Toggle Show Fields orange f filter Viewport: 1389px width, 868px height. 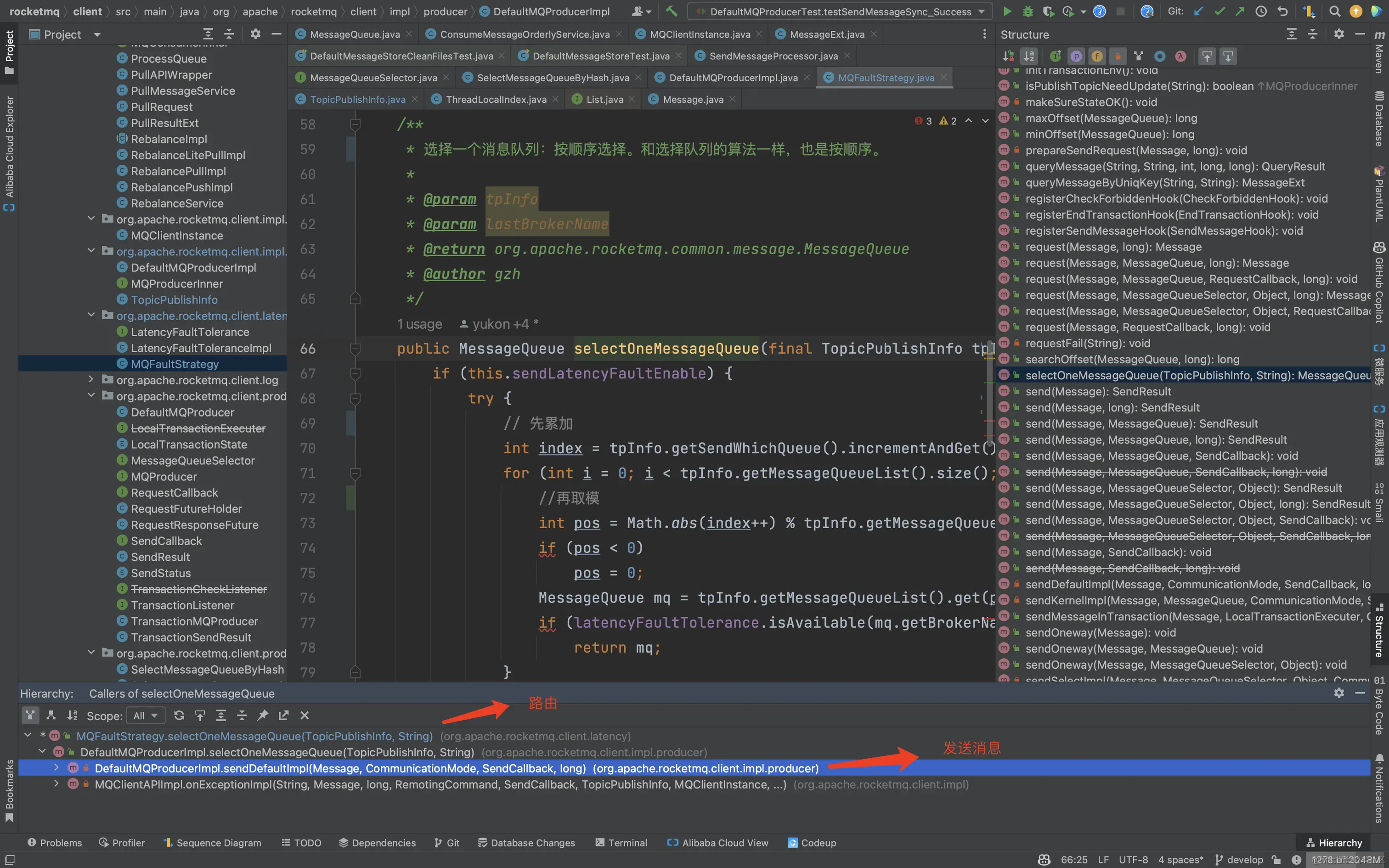click(1097, 56)
